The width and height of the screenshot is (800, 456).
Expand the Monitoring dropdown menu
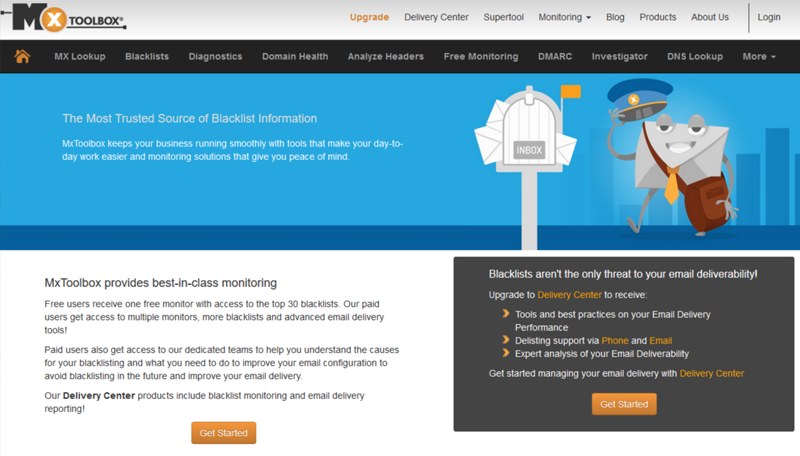[564, 17]
